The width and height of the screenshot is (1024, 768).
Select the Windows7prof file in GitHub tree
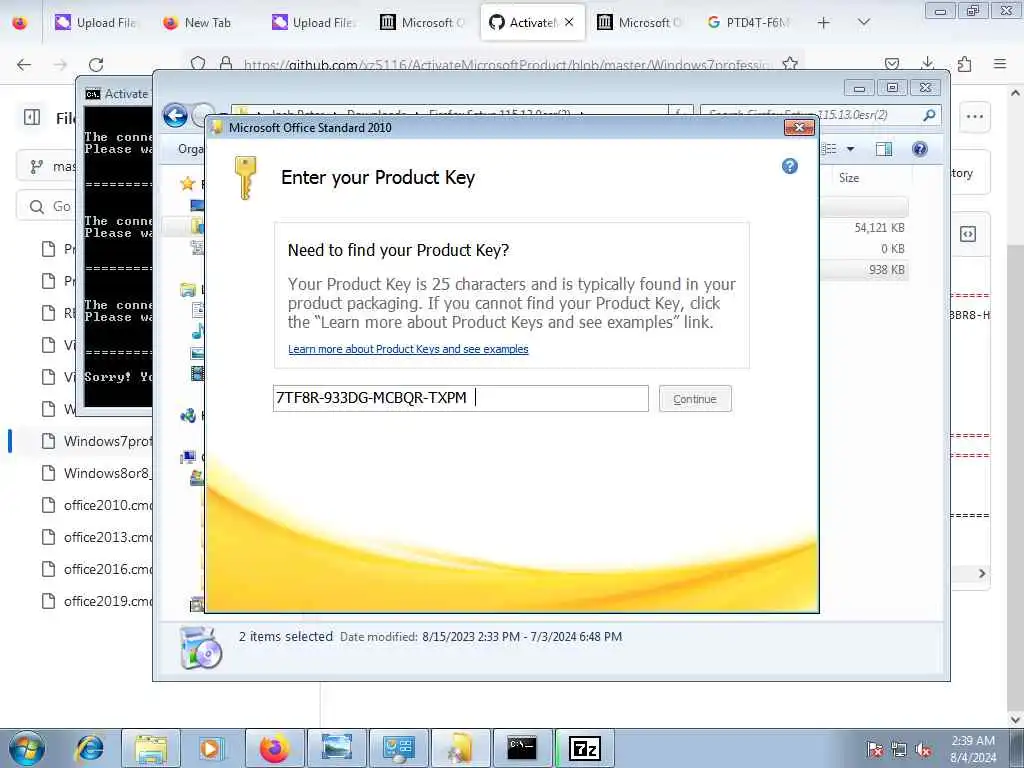(x=98, y=441)
